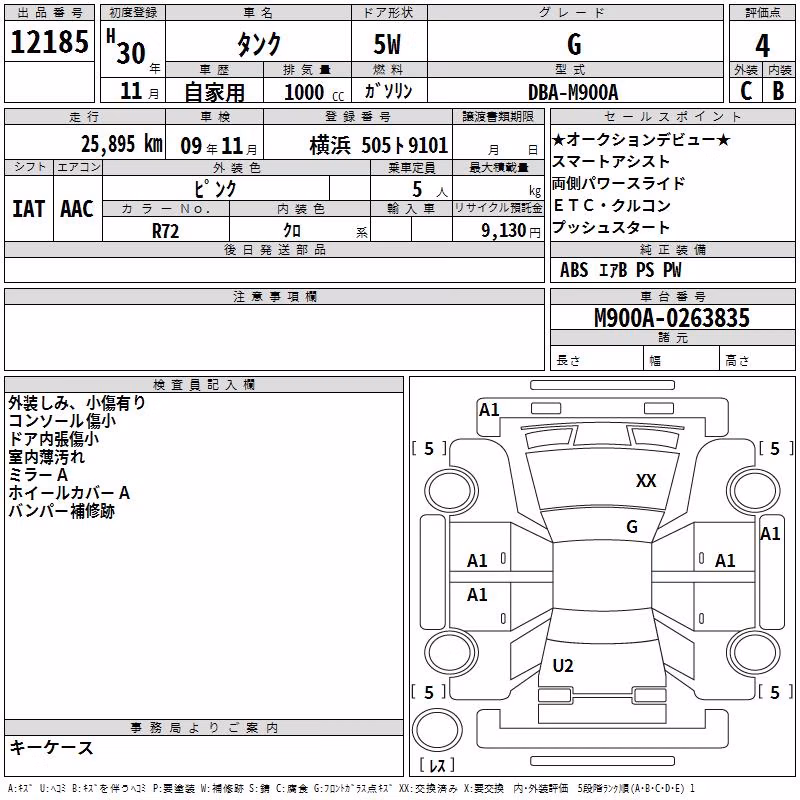Screen dimensions: 800x800
Task: Click the U2 dent mark on diagram
Action: click(x=563, y=665)
